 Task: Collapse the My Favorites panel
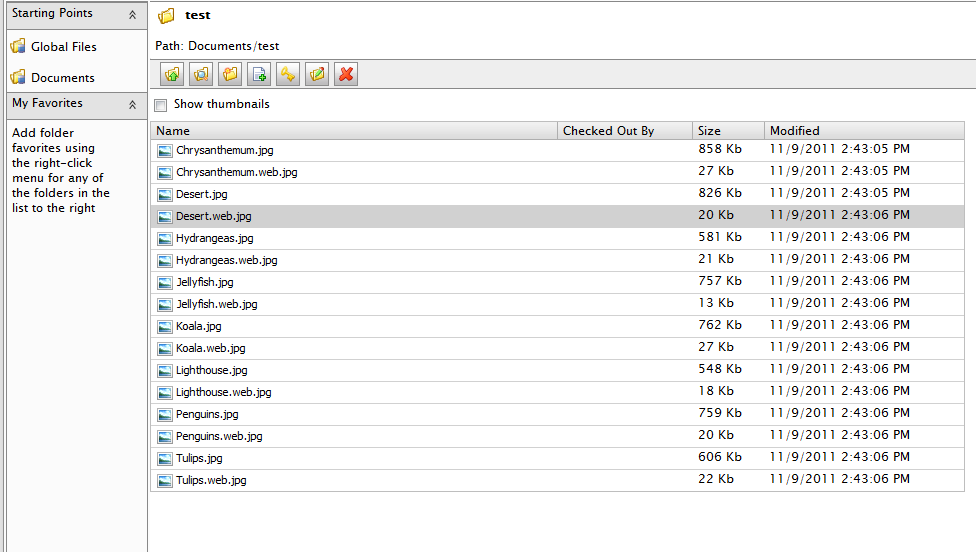tap(132, 104)
